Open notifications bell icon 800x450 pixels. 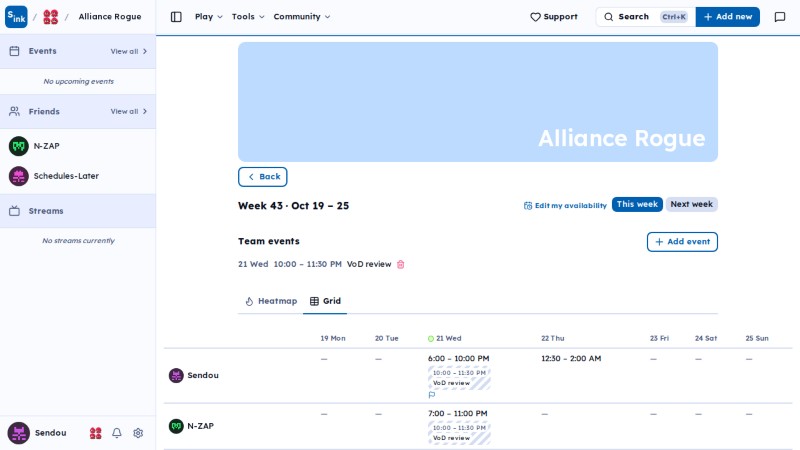117,433
